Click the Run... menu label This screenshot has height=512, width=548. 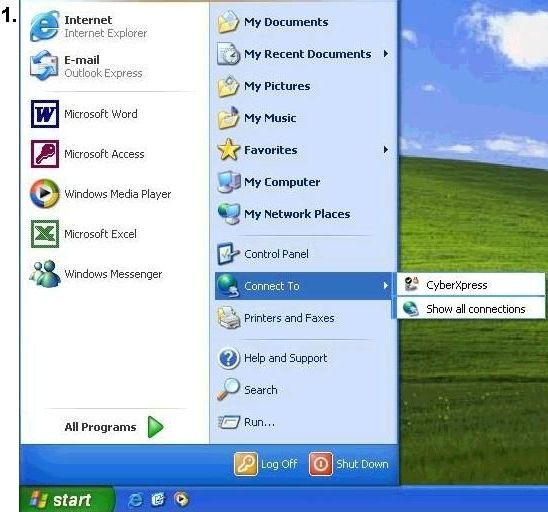pos(259,422)
